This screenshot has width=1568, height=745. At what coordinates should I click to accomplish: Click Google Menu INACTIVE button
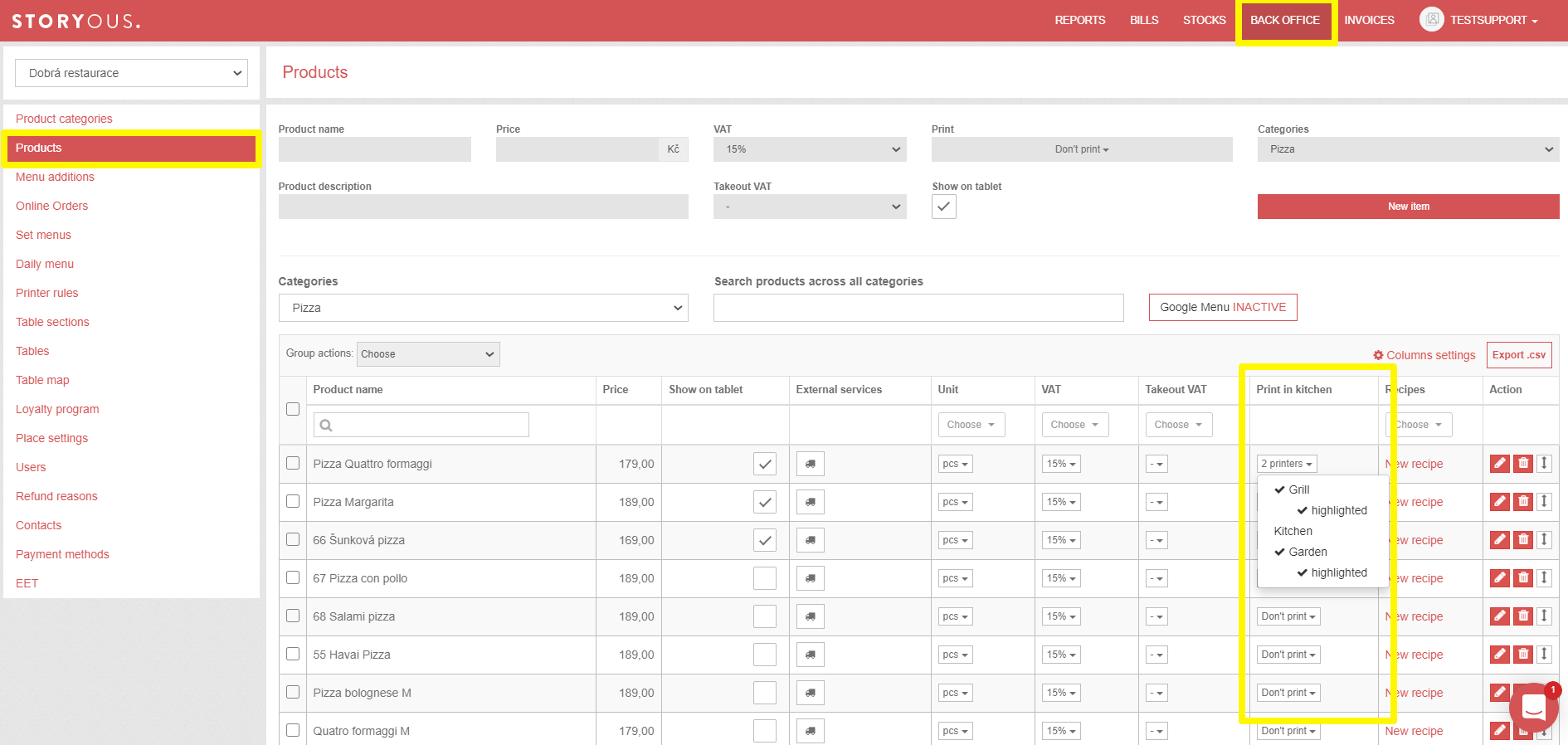[x=1223, y=307]
